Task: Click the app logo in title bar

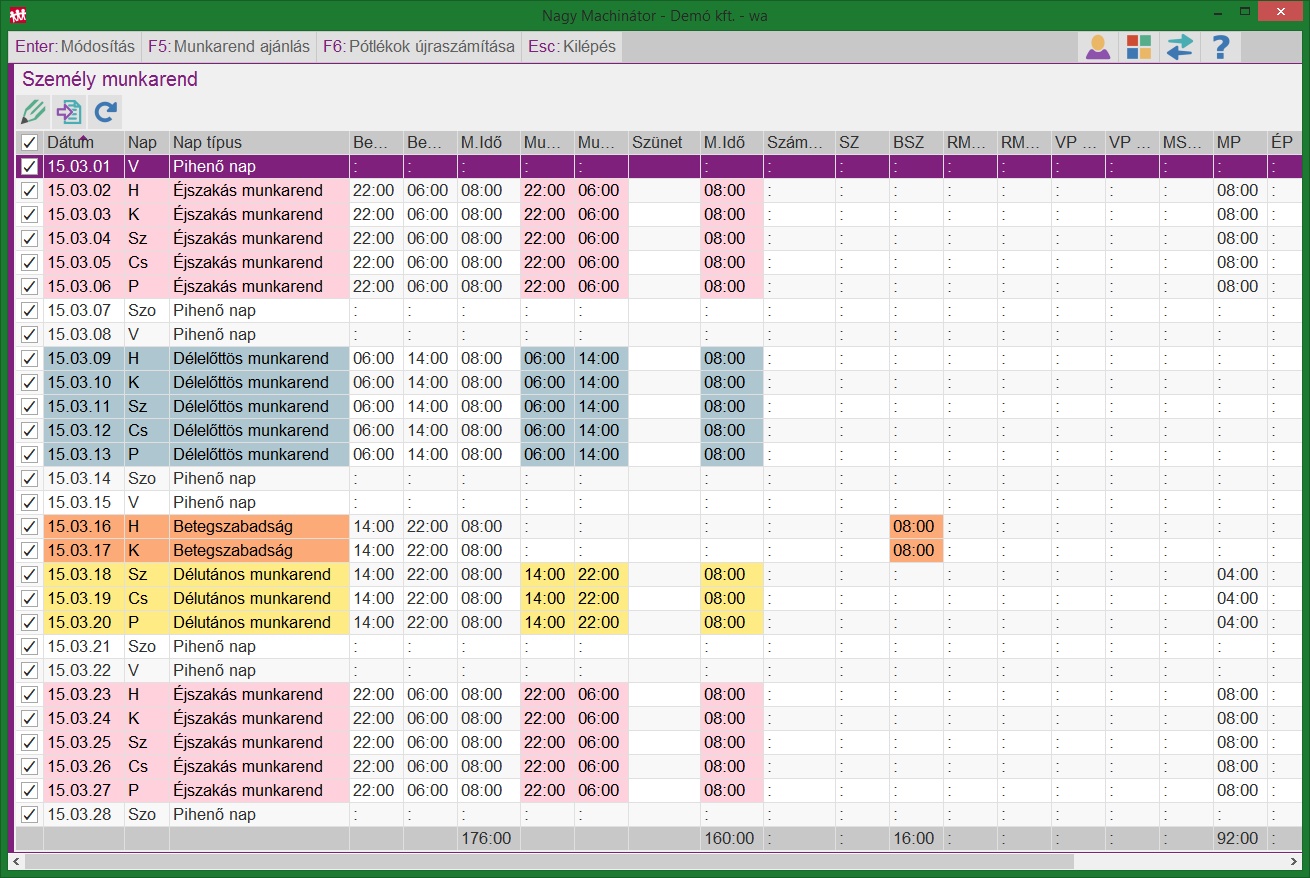Action: (x=18, y=15)
